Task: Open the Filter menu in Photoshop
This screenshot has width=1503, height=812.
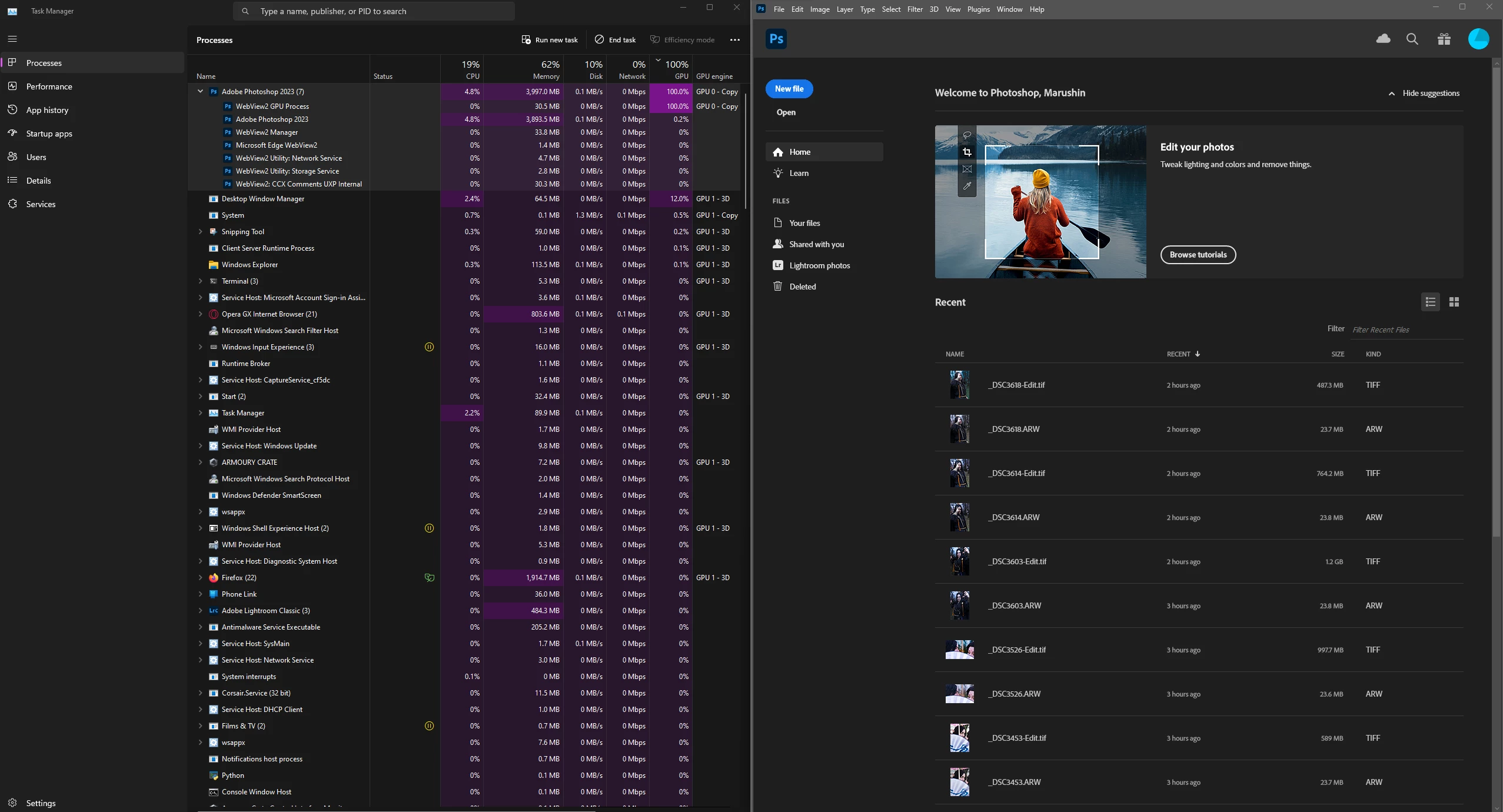Action: [915, 9]
